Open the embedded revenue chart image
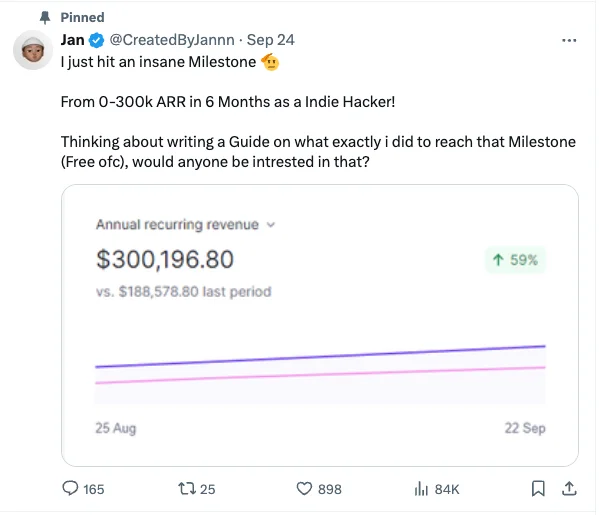The height and width of the screenshot is (515, 599). click(320, 326)
